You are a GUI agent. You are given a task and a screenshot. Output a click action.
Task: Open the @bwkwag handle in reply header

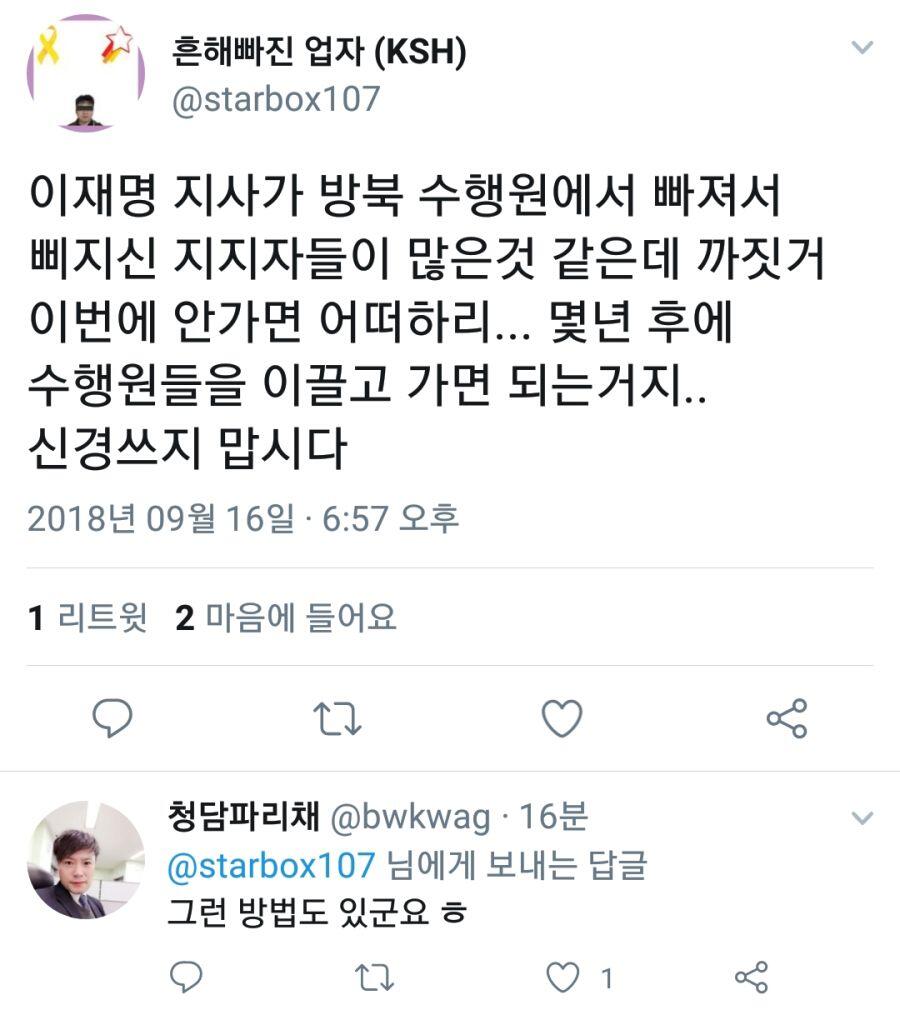tap(411, 818)
